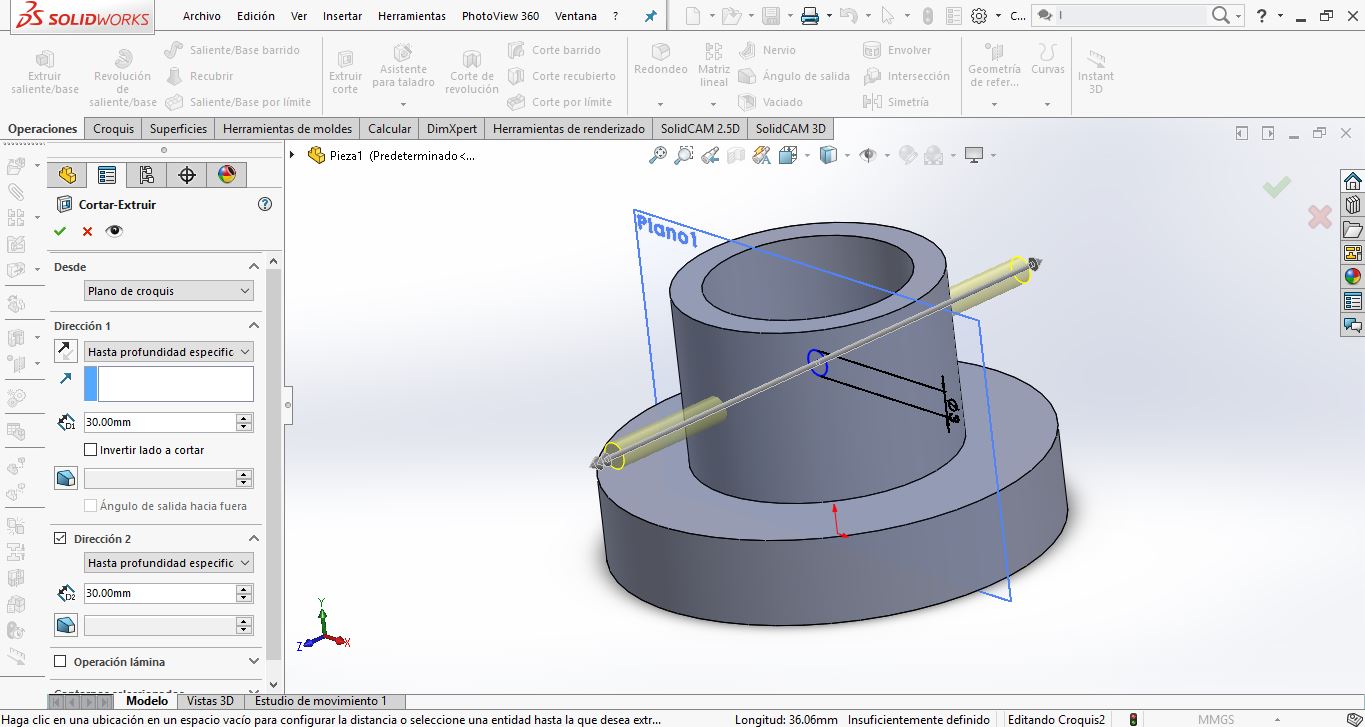Click the green OK checkmark in Cortar-Extruir
This screenshot has width=1365, height=727.
(x=60, y=231)
